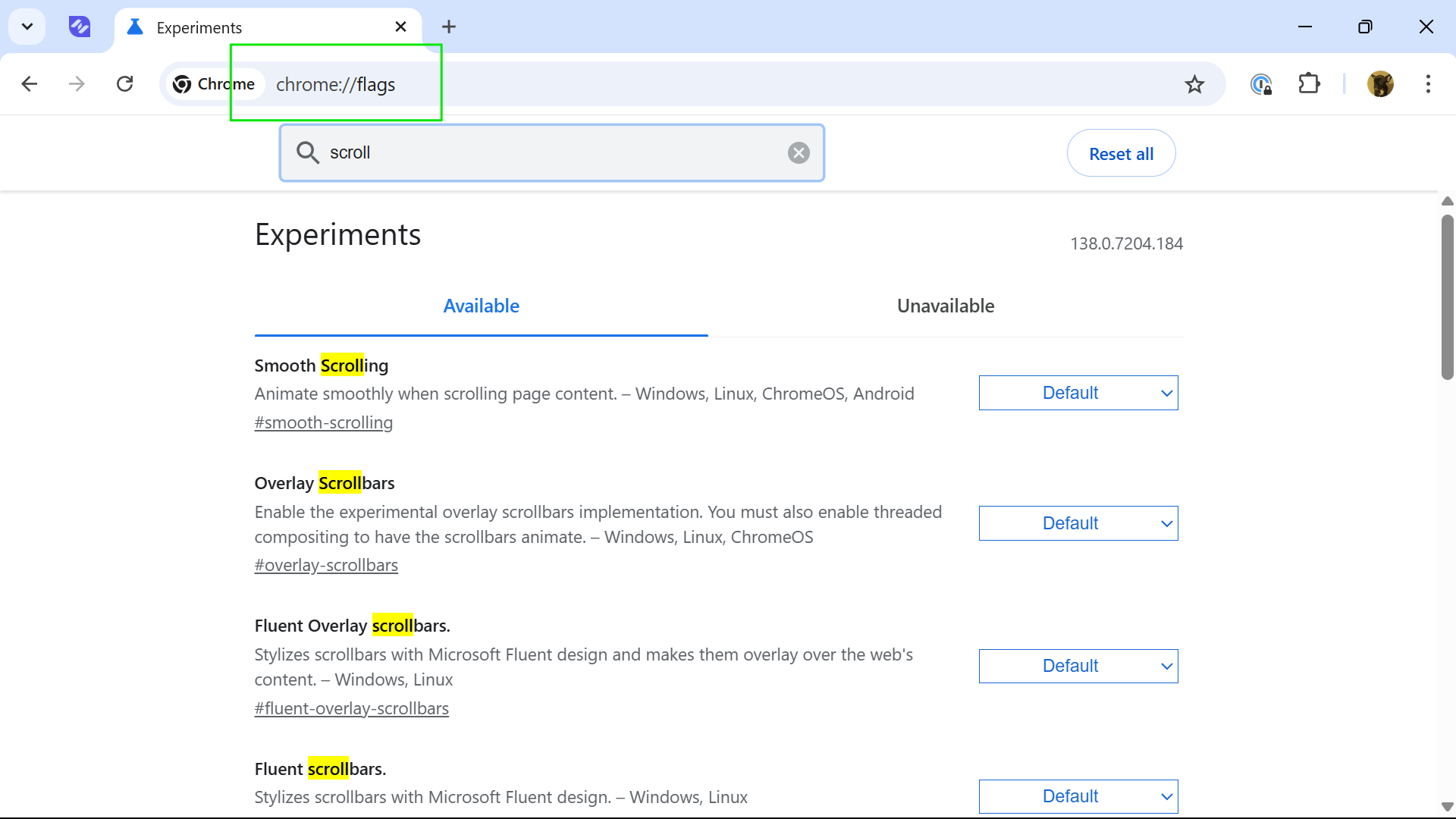The image size is (1456, 819).
Task: Click the page vertical scrollbar thumb
Action: click(1447, 297)
